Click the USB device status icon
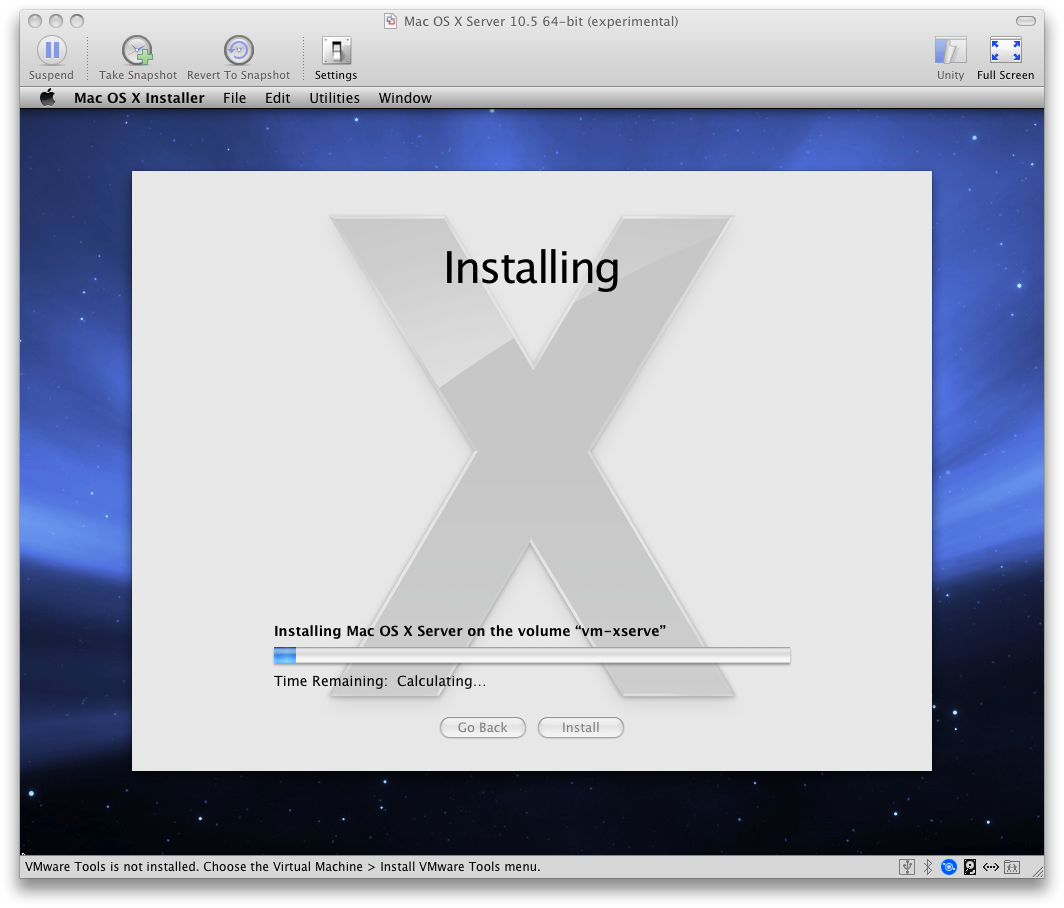Screen dimensions: 1064x908 tap(907, 867)
